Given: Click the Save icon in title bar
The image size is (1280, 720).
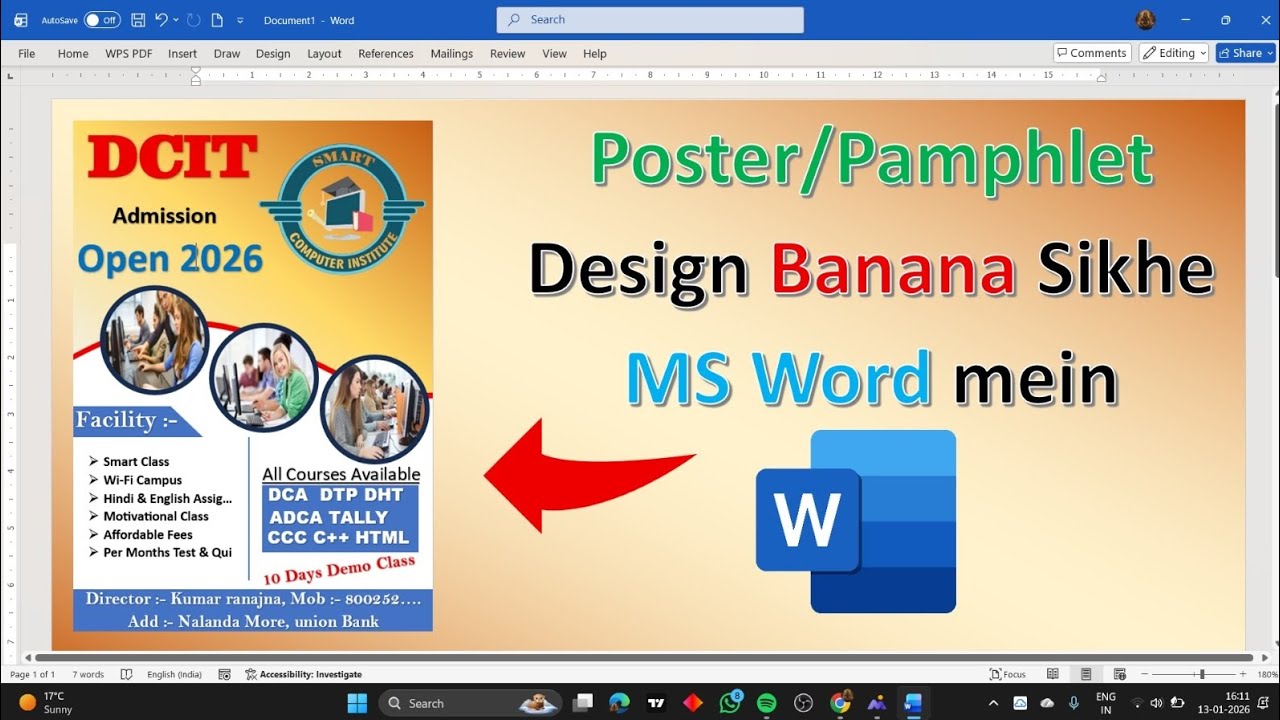Looking at the screenshot, I should tap(138, 20).
